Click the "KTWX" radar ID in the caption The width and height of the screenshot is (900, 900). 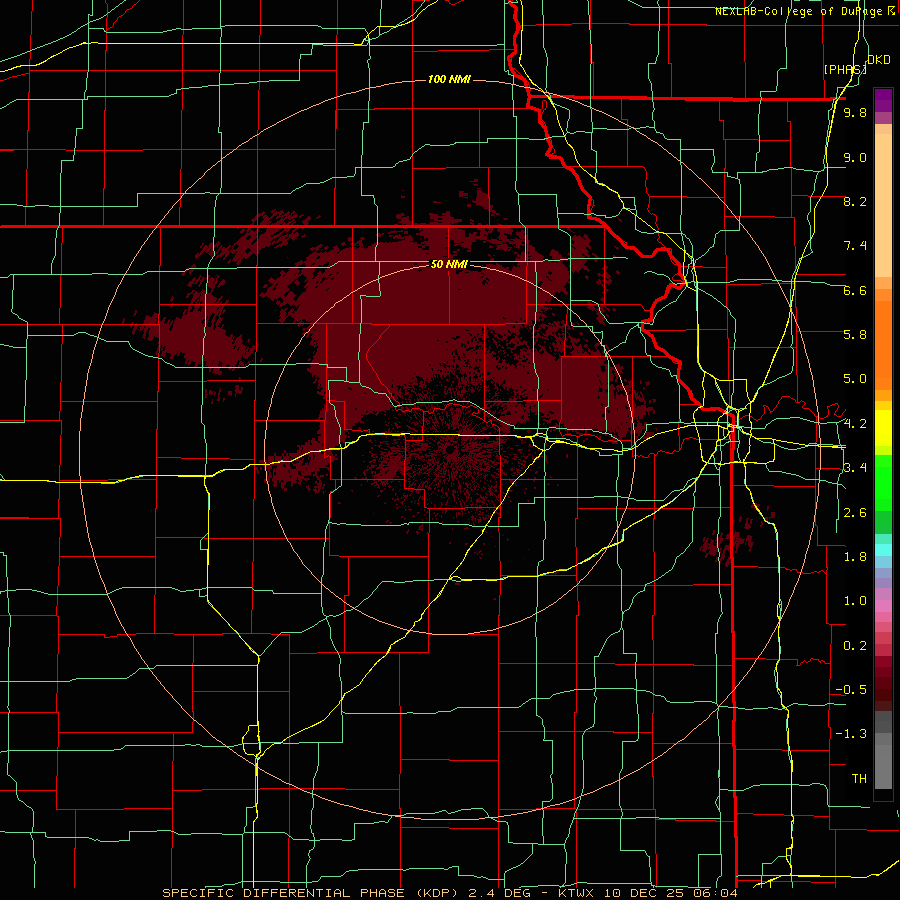pyautogui.click(x=577, y=893)
